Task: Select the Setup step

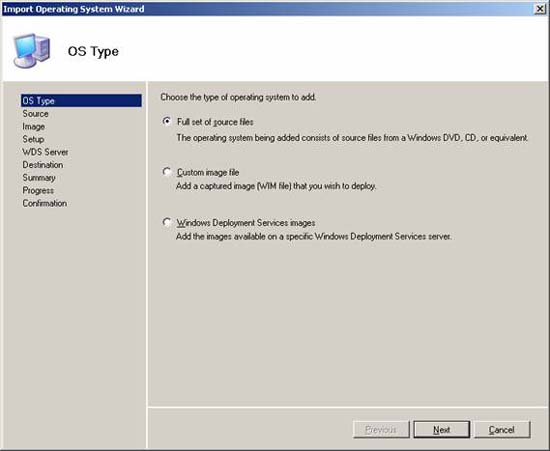Action: coord(33,139)
